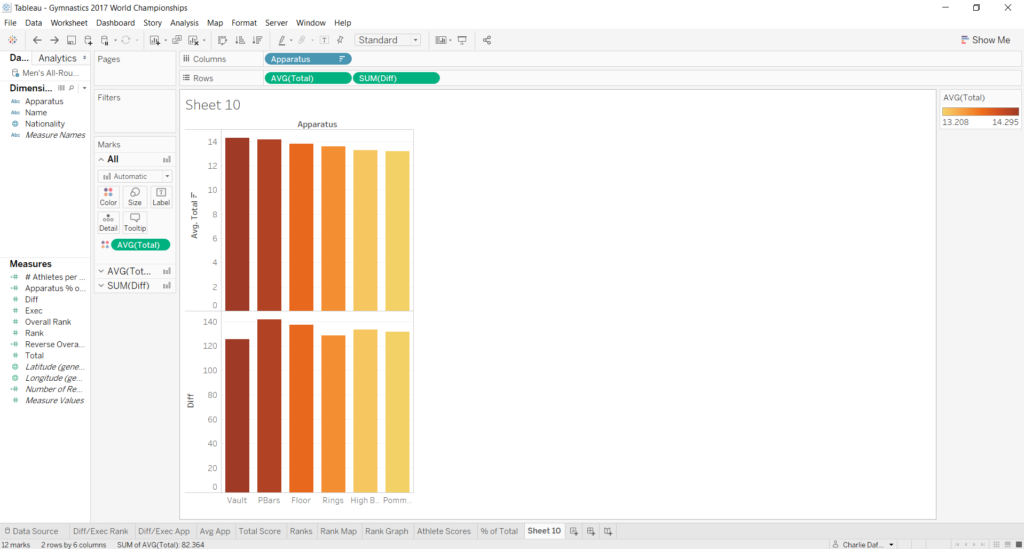Viewport: 1024px width, 549px height.
Task: Click the new worksheet icon in tab bar
Action: pyautogui.click(x=574, y=531)
